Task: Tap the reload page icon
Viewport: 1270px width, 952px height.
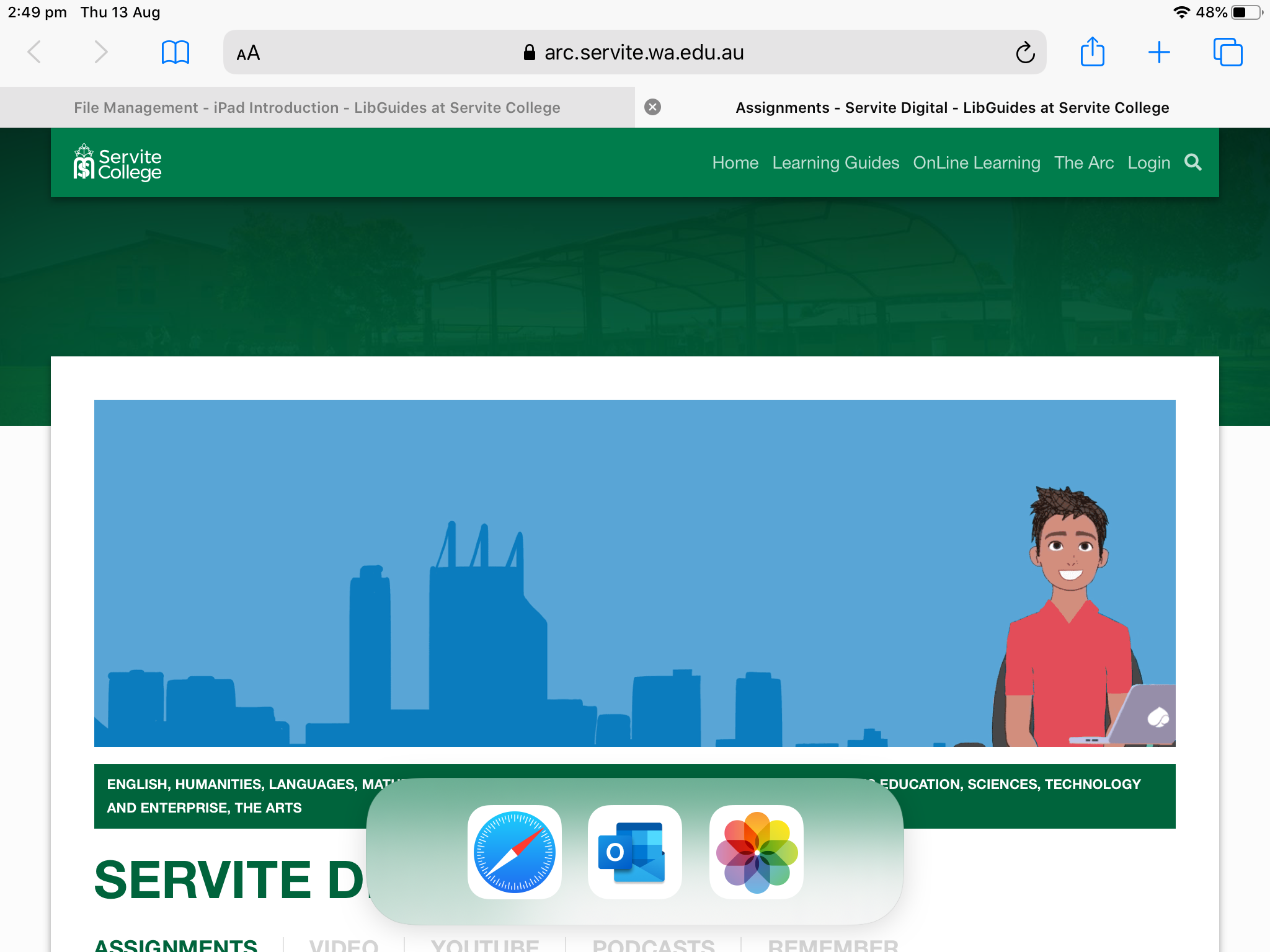Action: (1025, 53)
